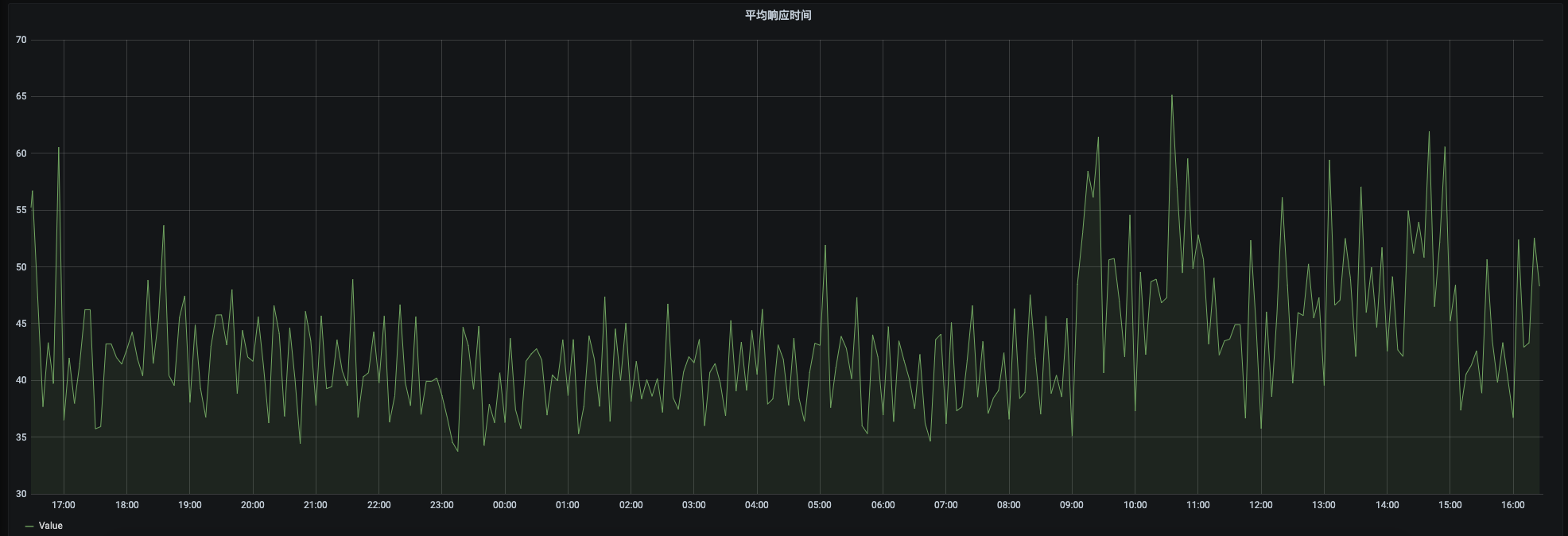Select the 30 y-axis value
Viewport: 1568px width, 536px height.
pos(21,494)
